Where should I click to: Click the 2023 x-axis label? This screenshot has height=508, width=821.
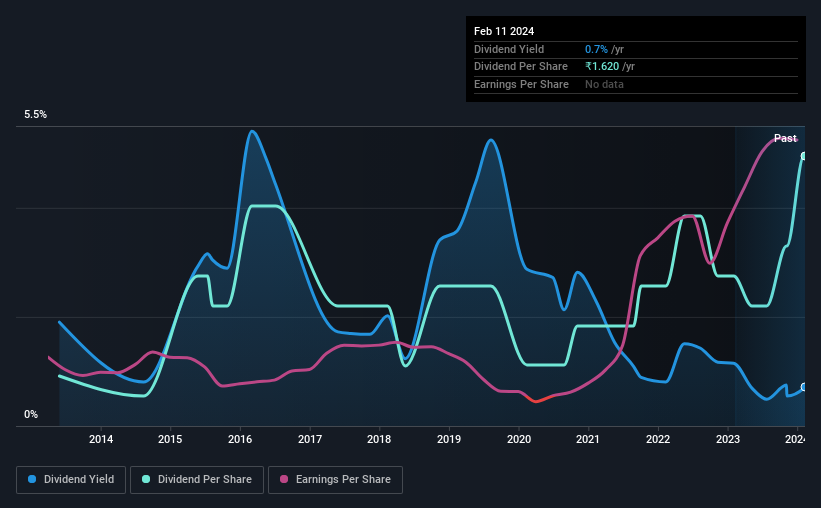click(x=728, y=439)
